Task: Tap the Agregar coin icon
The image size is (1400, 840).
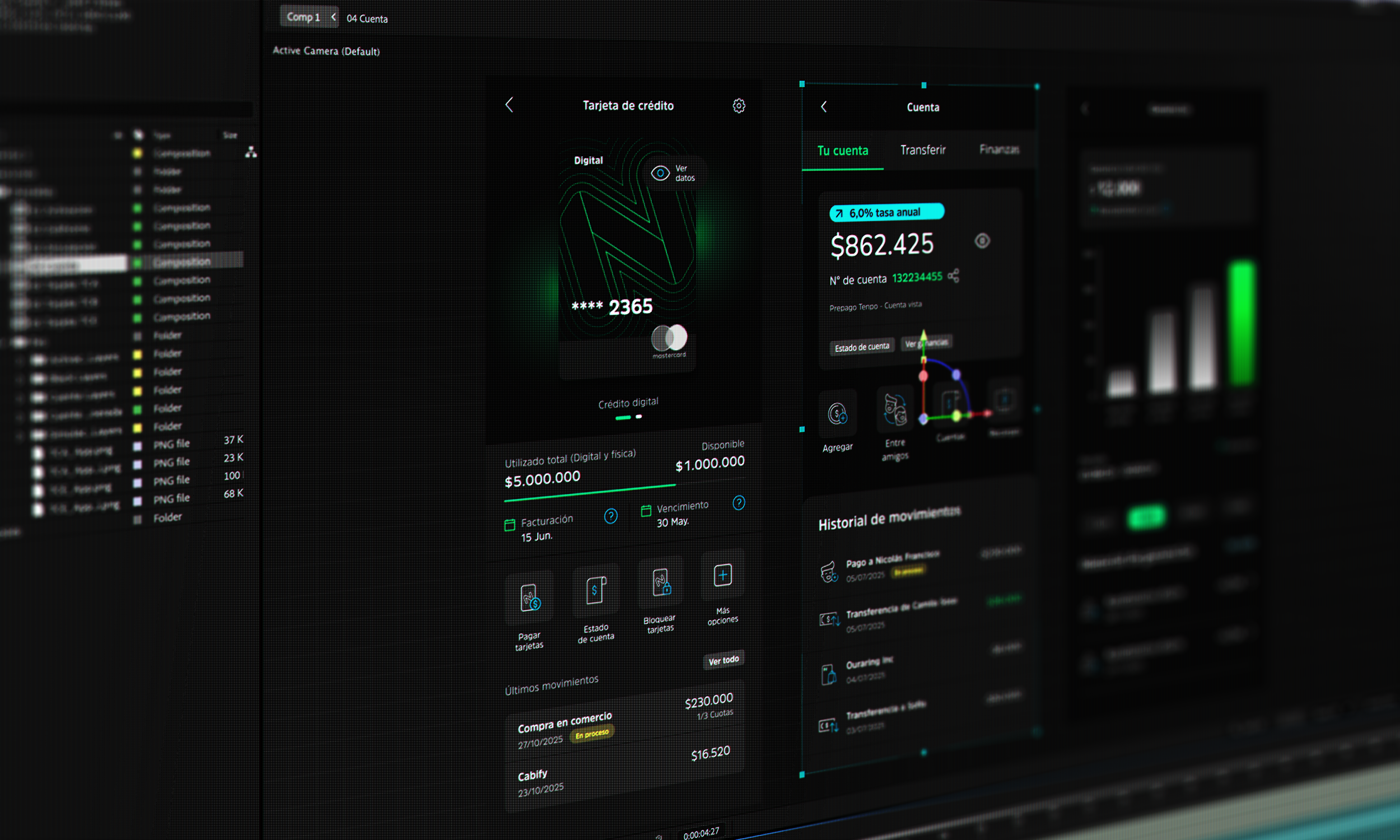Action: point(838,414)
